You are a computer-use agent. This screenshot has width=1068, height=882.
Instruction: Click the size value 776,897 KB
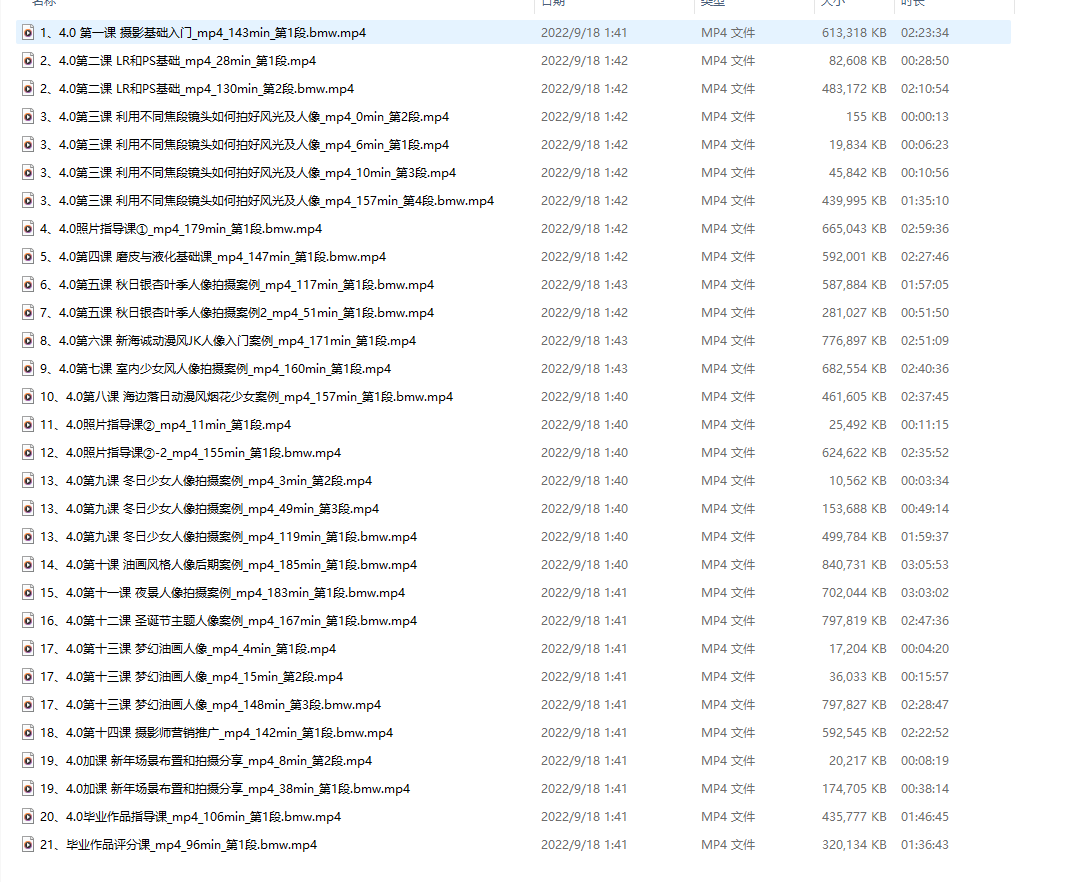pos(854,341)
